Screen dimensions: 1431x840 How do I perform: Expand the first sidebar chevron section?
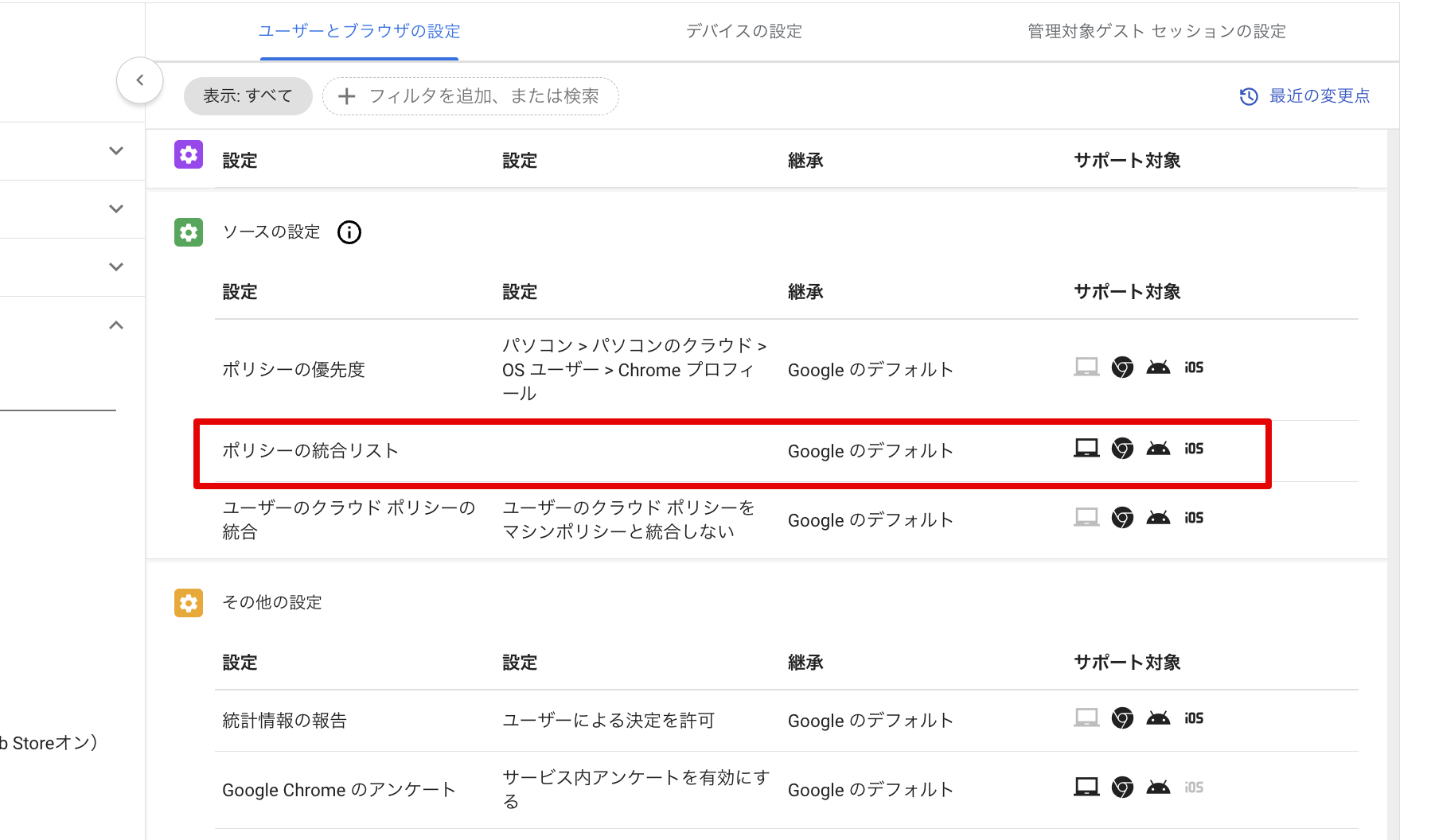coord(116,151)
